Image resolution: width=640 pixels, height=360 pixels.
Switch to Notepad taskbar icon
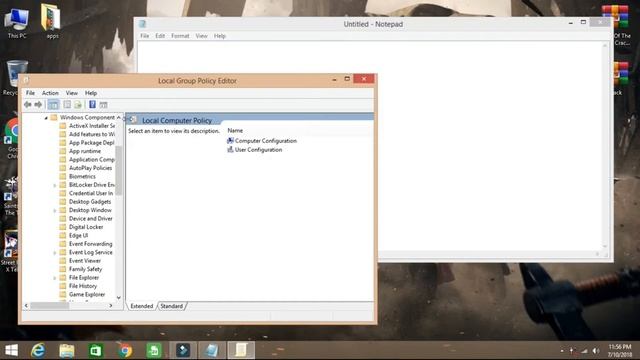pyautogui.click(x=212, y=350)
